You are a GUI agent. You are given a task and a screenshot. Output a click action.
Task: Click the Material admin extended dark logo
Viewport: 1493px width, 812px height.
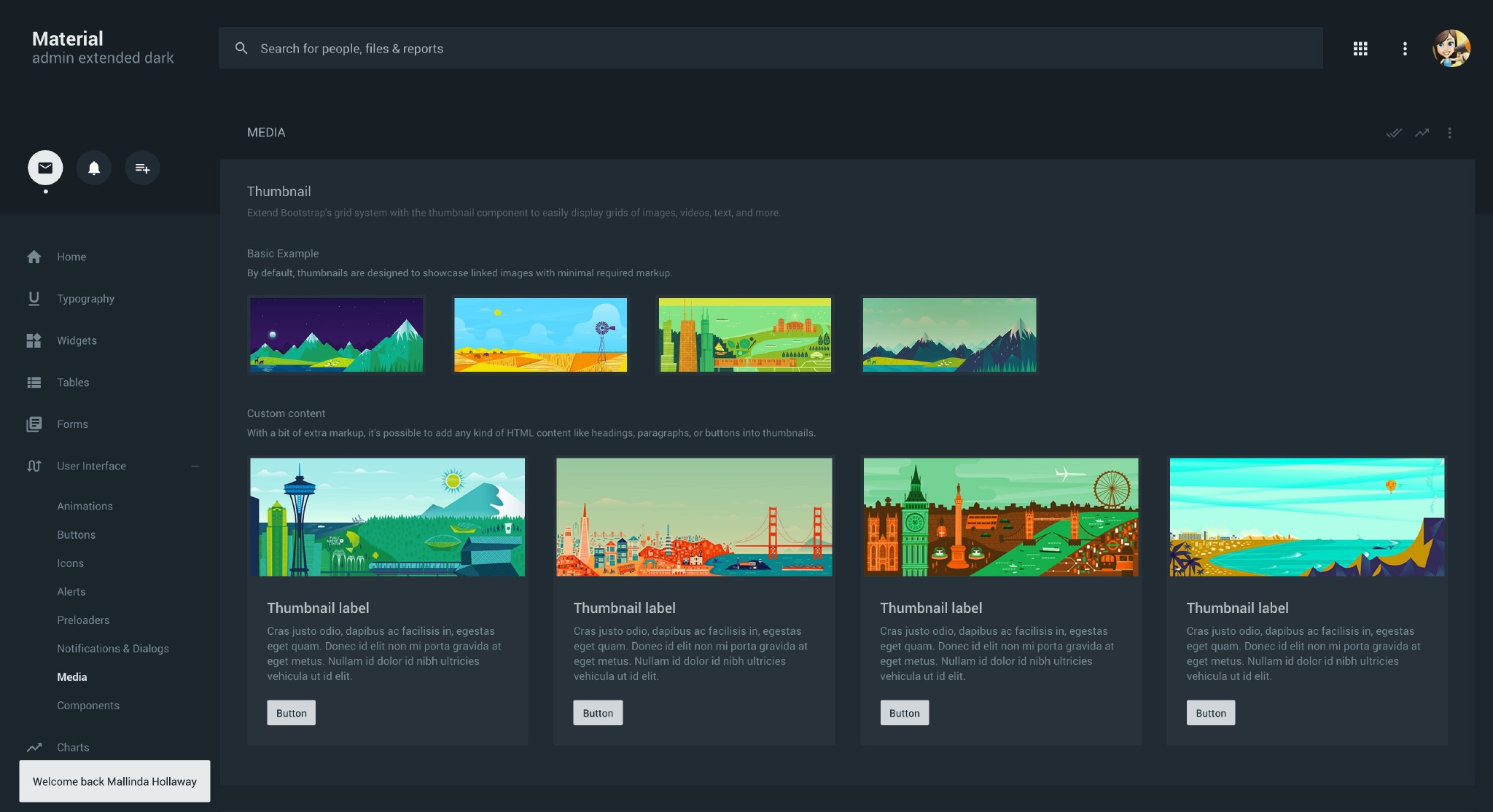click(103, 47)
